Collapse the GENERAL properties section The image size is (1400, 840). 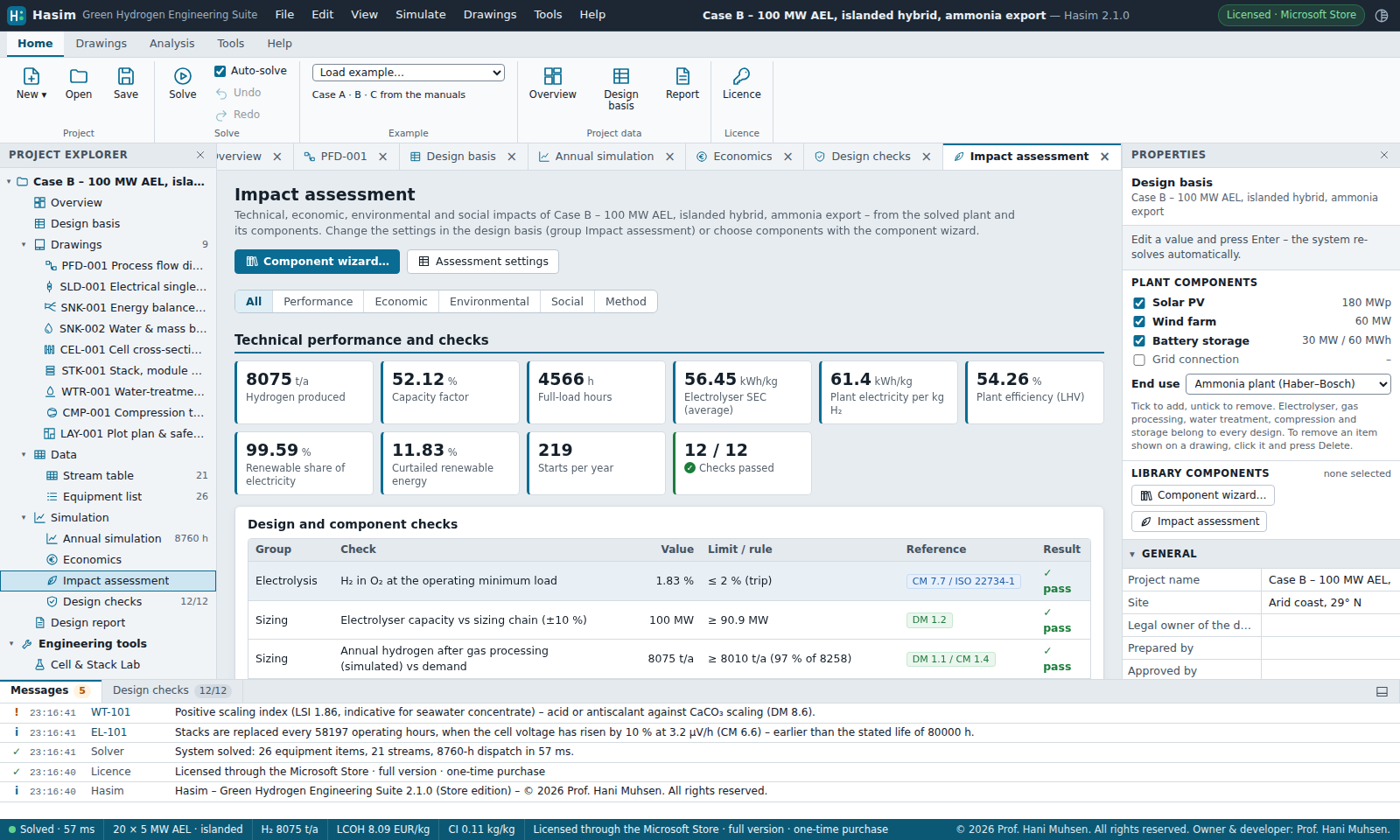point(1132,554)
